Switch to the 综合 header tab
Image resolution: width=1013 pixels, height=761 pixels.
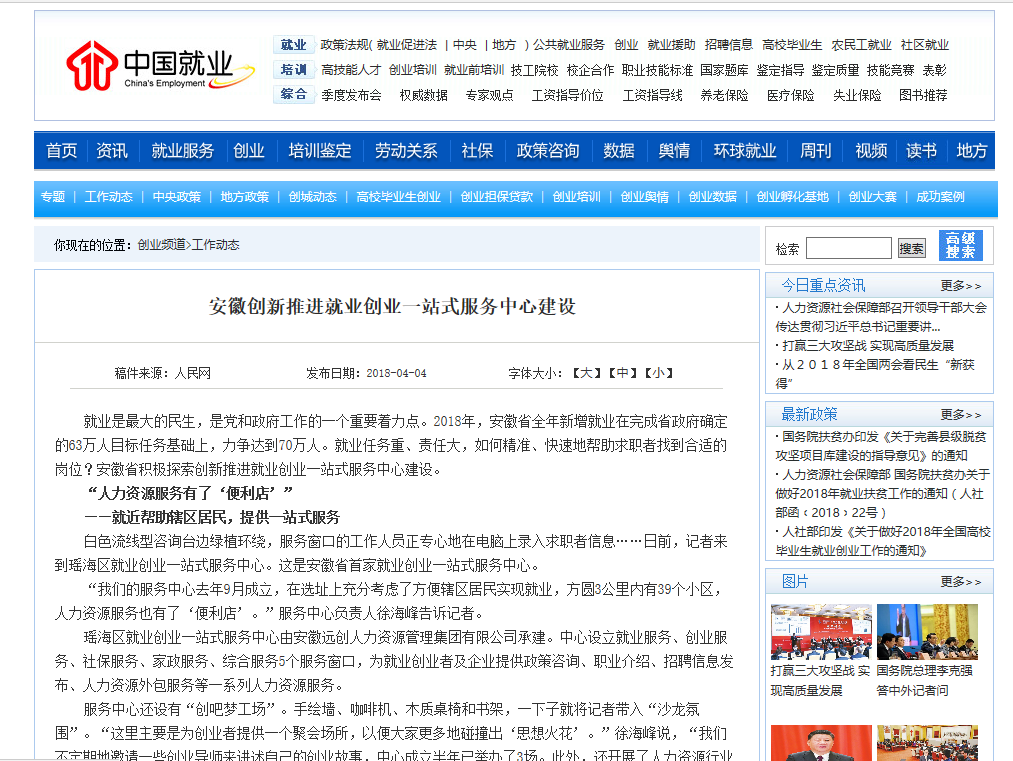(x=293, y=94)
